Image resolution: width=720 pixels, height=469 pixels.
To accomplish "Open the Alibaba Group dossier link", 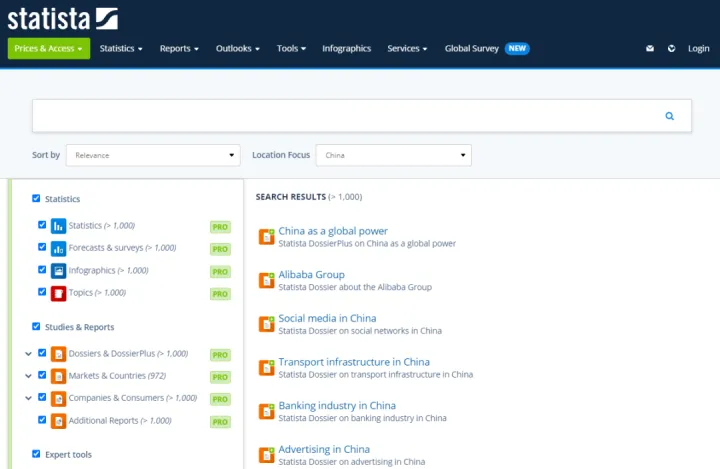I will (x=311, y=274).
